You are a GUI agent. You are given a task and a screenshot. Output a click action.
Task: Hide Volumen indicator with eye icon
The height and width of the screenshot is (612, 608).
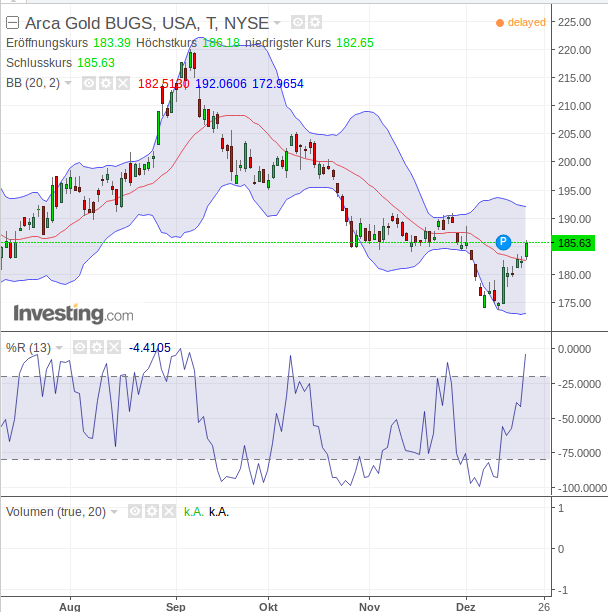[135, 511]
